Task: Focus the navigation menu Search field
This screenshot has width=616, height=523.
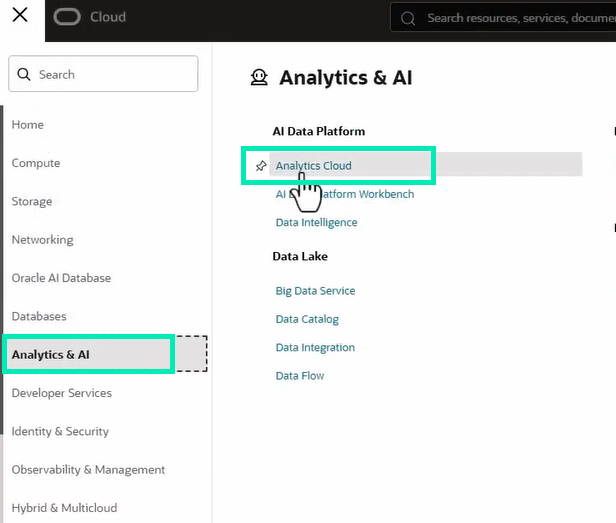Action: [103, 74]
